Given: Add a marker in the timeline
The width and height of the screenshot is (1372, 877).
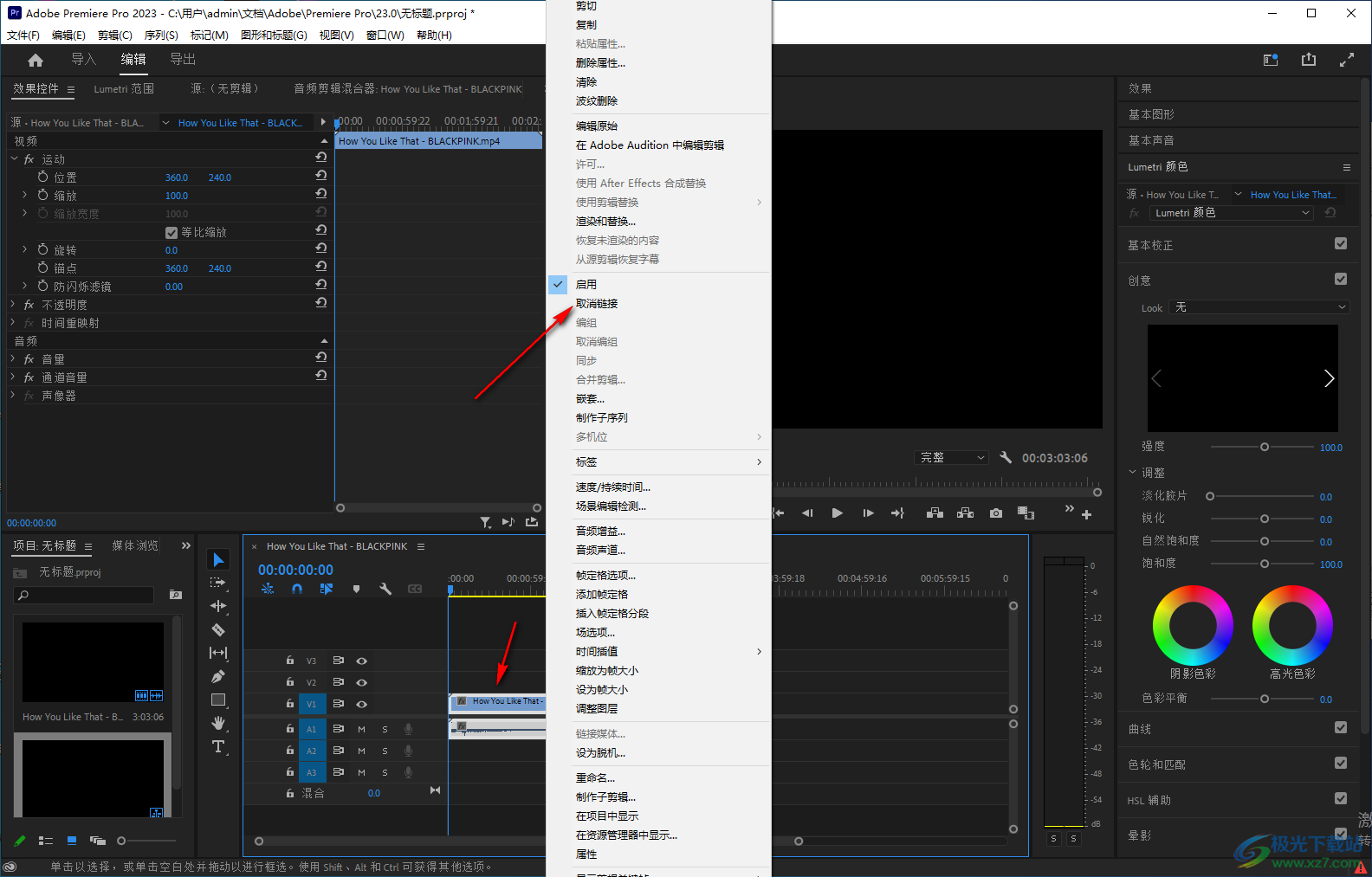Looking at the screenshot, I should 356,589.
